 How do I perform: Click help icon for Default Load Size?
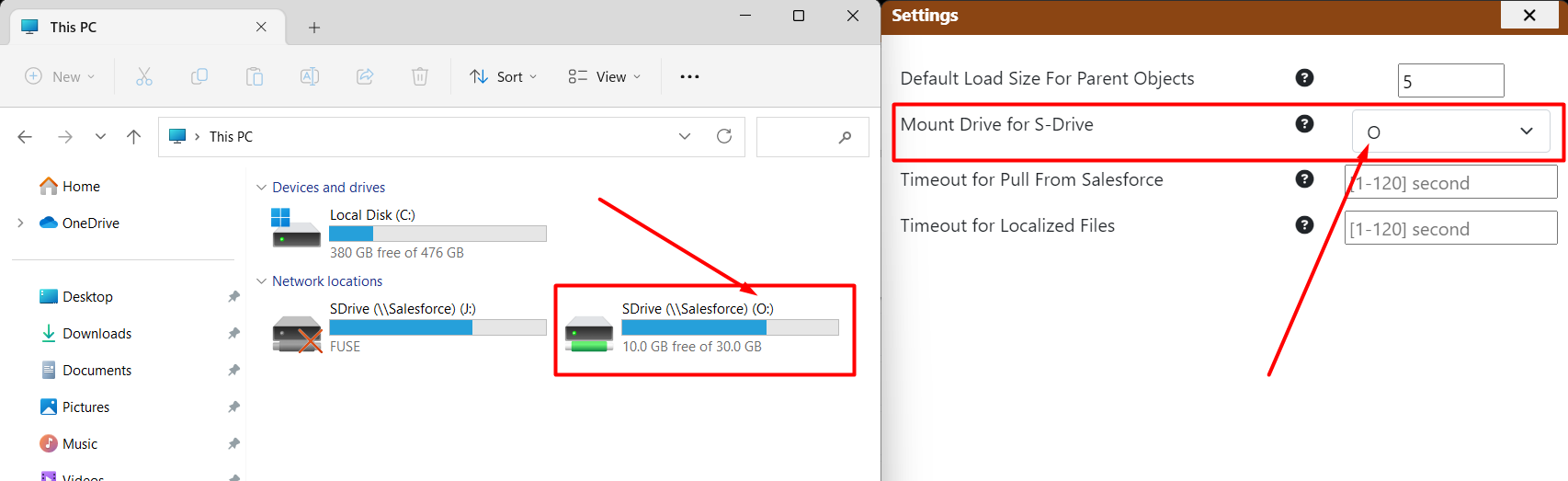pos(1304,78)
